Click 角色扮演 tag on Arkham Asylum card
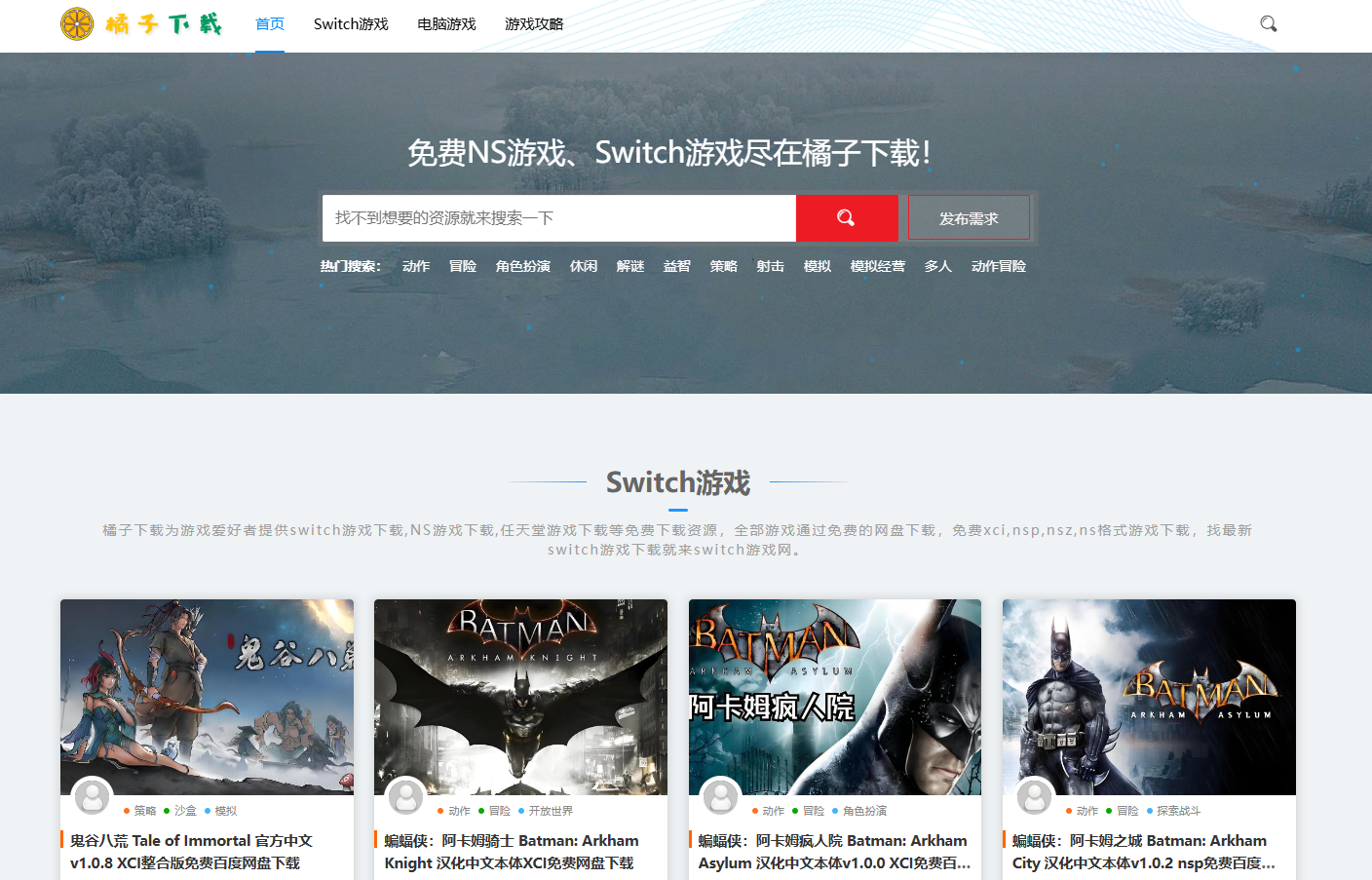This screenshot has height=880, width=1372. click(864, 811)
